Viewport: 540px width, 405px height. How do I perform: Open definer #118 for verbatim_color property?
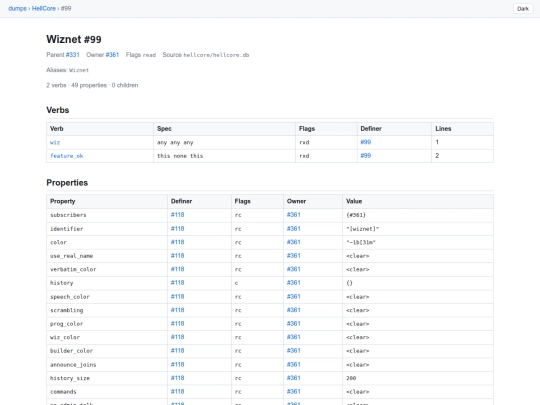(177, 269)
